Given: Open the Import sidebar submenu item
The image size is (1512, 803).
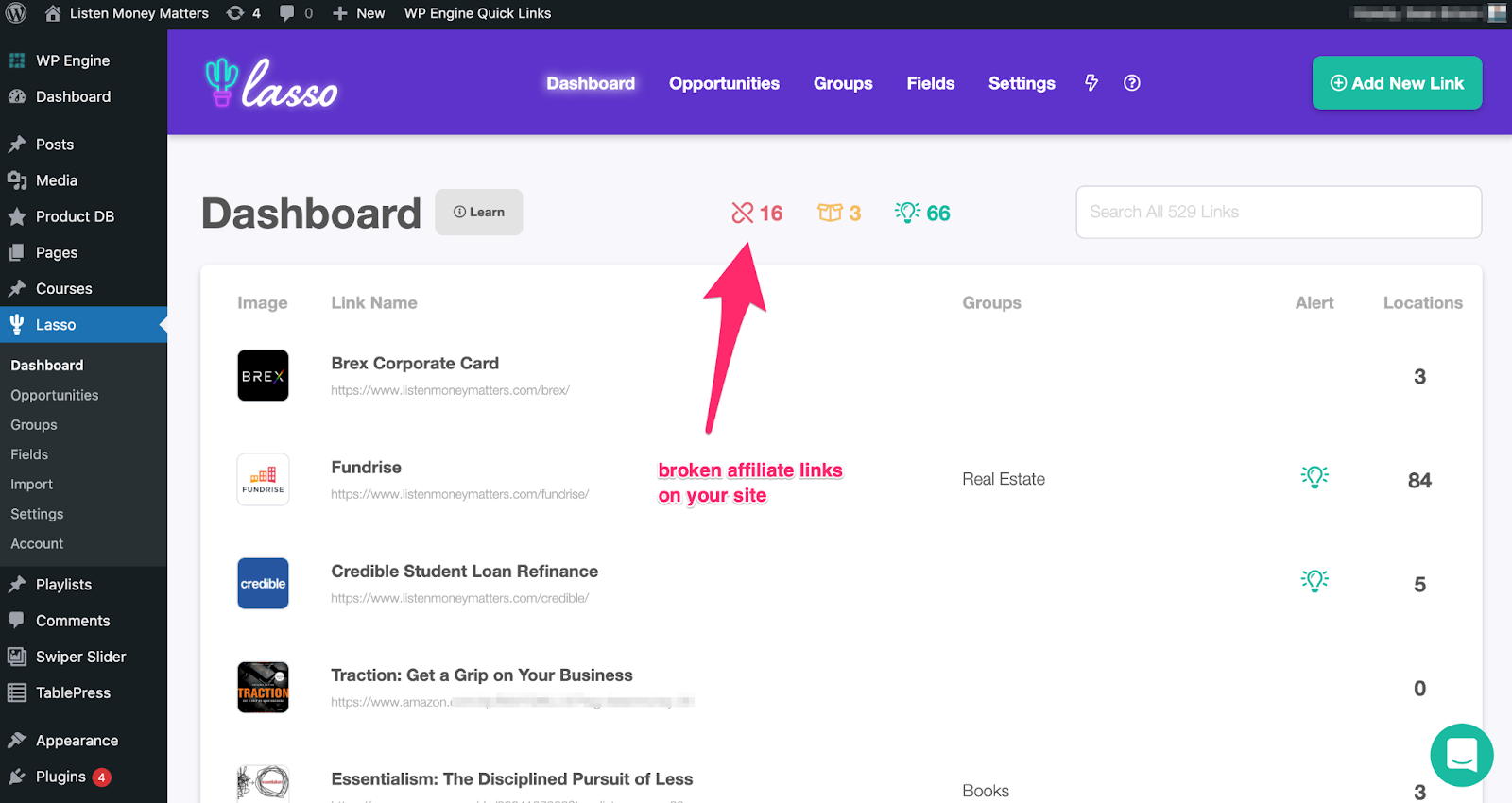Looking at the screenshot, I should click(32, 485).
